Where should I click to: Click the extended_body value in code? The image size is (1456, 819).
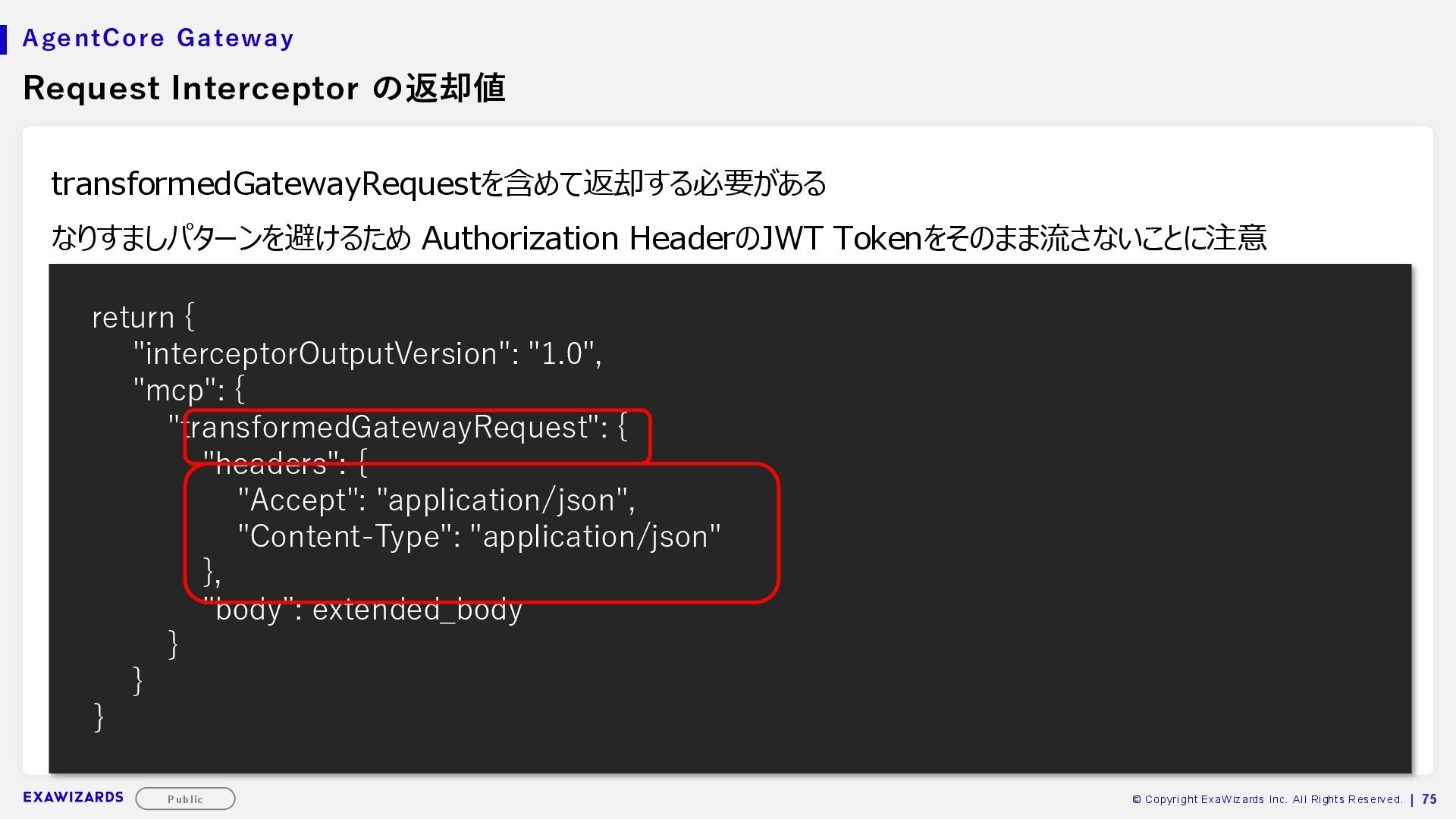pos(417,610)
